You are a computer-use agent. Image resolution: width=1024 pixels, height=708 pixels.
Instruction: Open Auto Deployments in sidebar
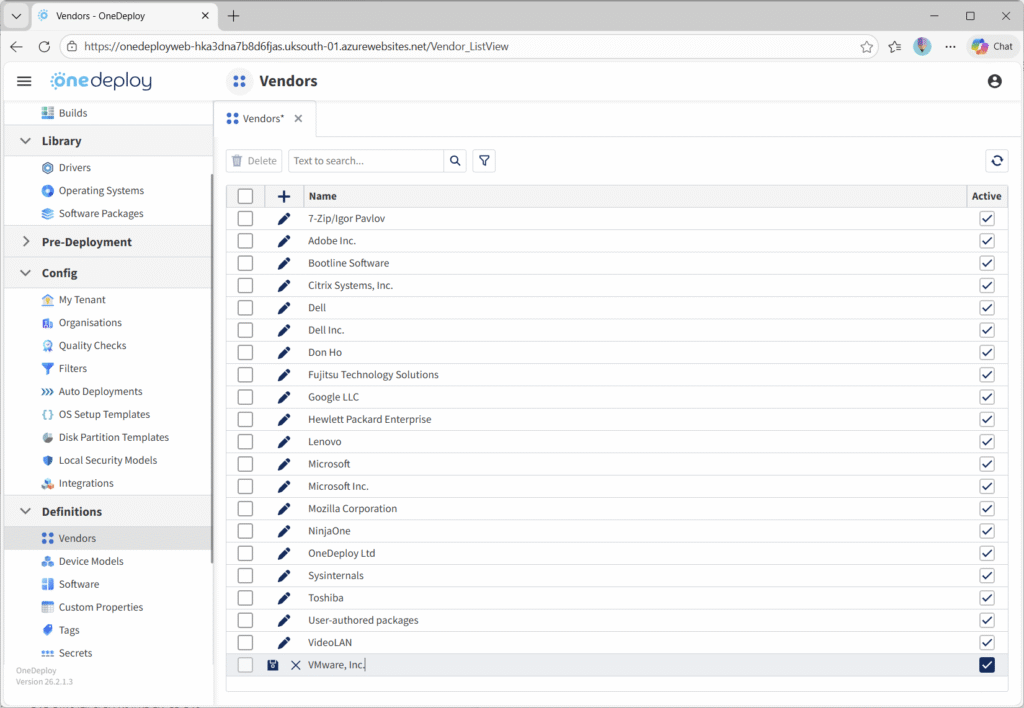(100, 391)
